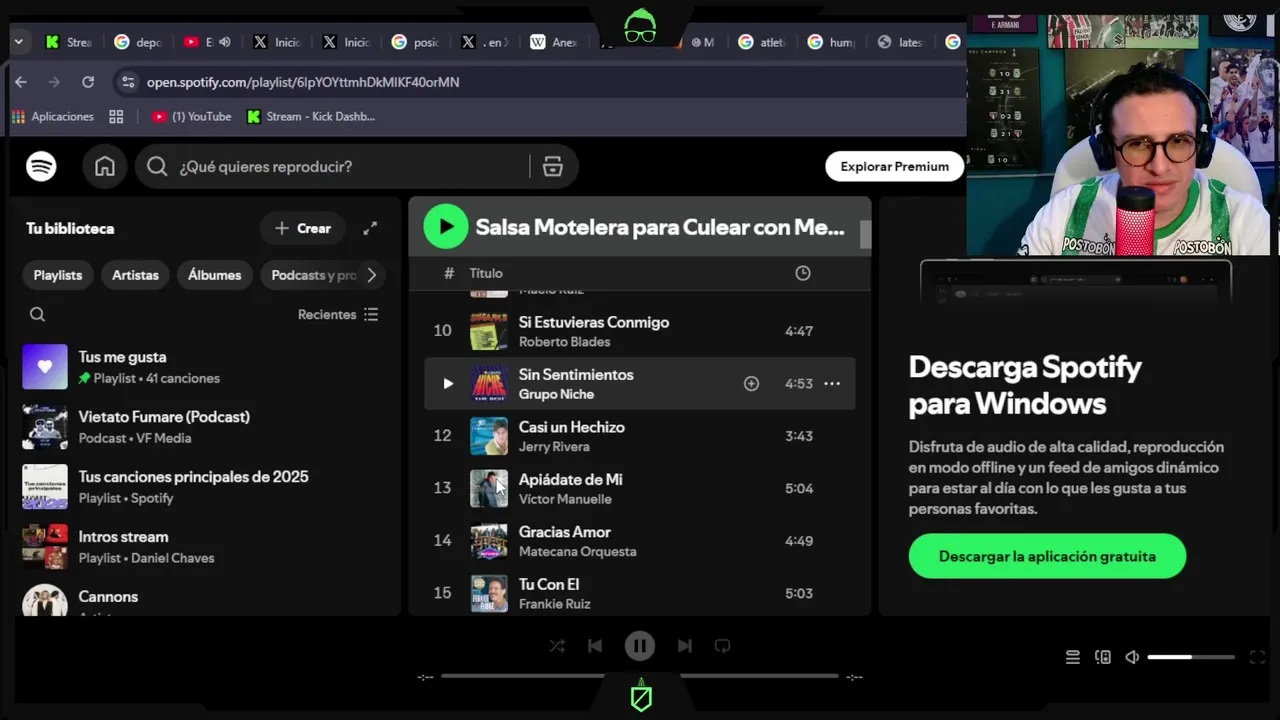Go back in browser
The image size is (1280, 720).
pyautogui.click(x=21, y=82)
